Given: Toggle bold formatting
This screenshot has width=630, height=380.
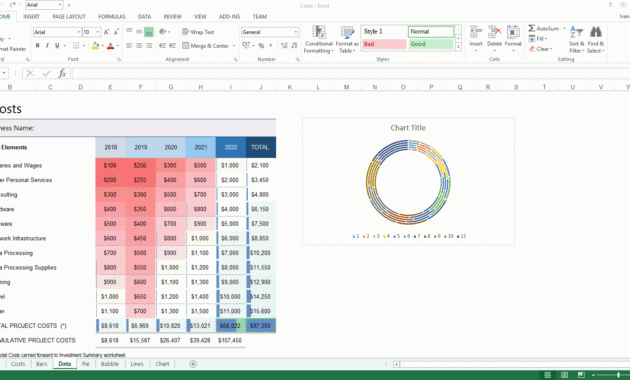Looking at the screenshot, I should tap(37, 46).
